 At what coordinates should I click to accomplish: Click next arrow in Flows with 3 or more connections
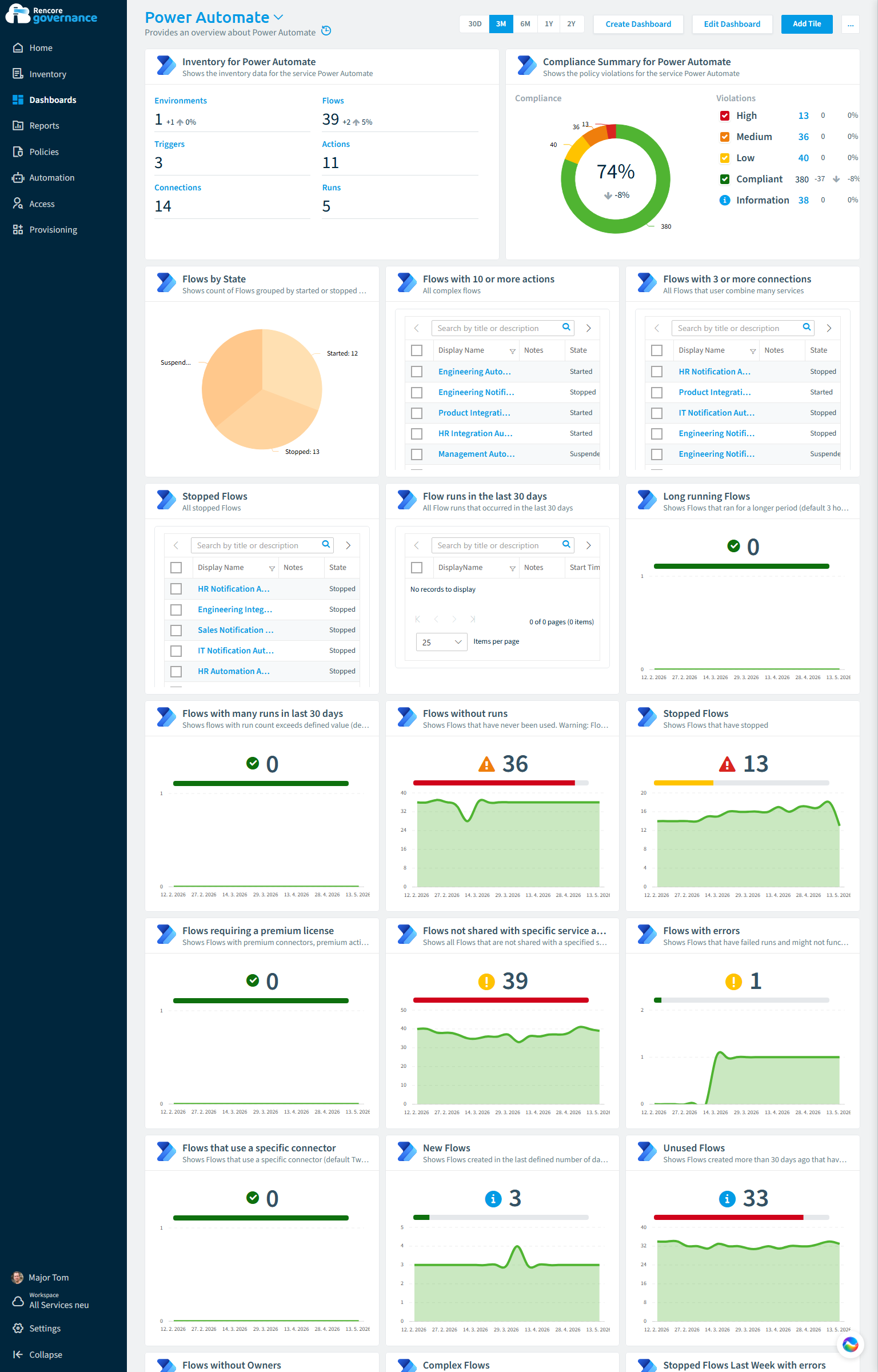[x=829, y=328]
